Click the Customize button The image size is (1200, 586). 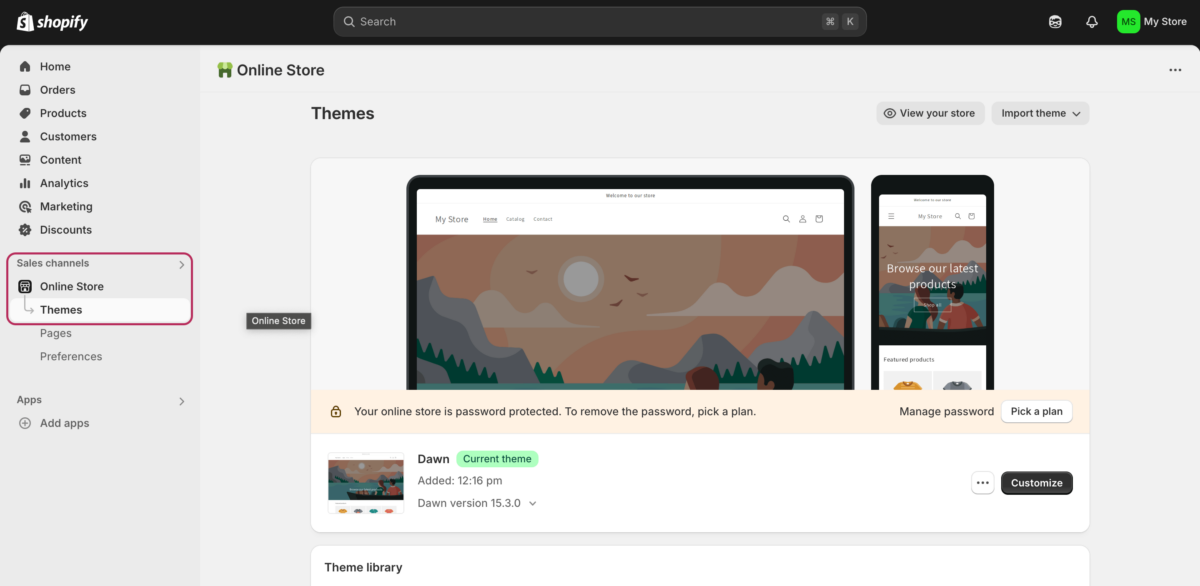pos(1036,483)
